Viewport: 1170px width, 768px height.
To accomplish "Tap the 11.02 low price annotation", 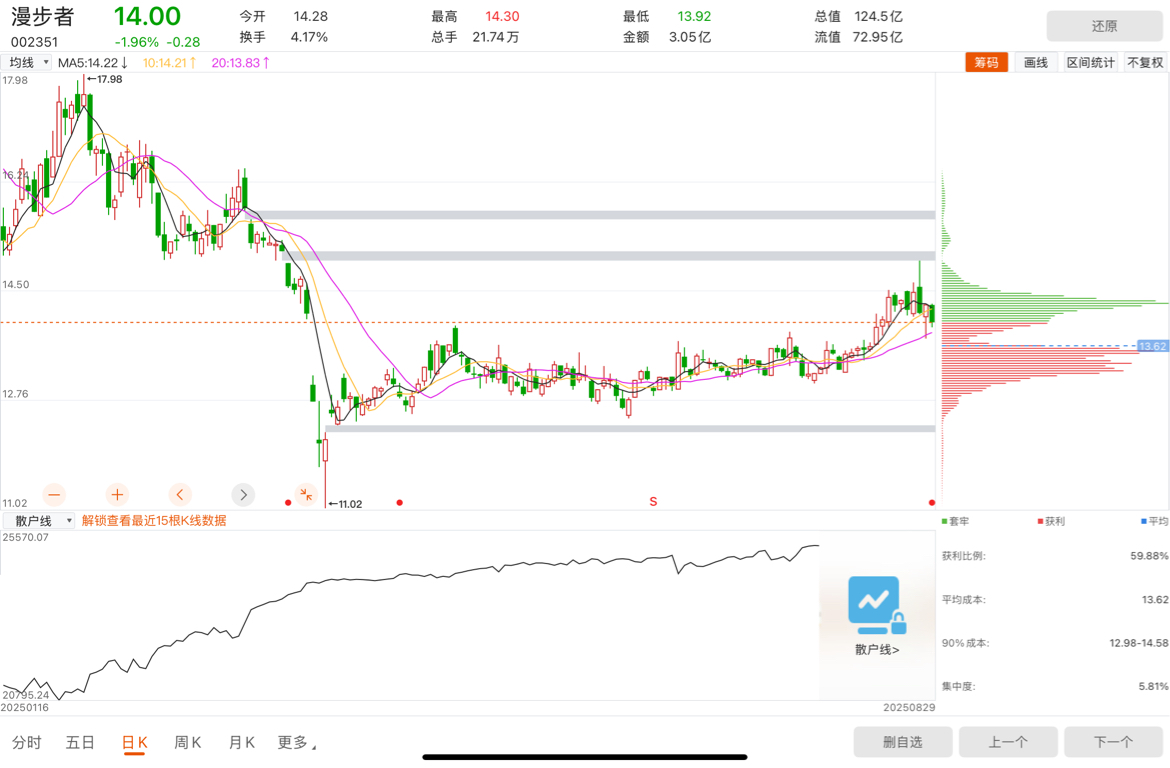I will coord(345,504).
